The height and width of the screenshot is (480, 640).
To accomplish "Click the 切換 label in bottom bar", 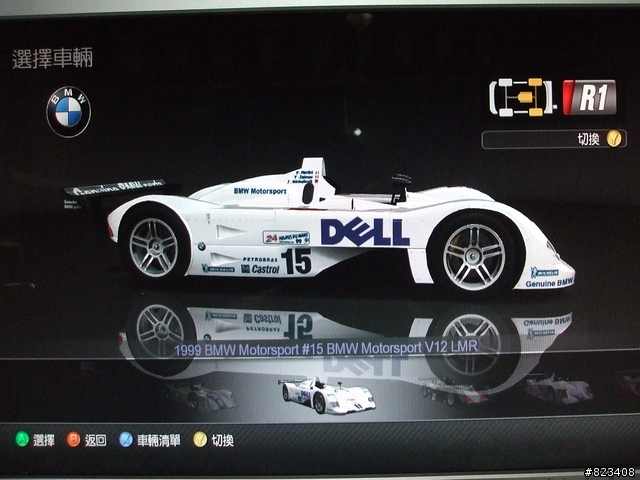I will (x=222, y=440).
